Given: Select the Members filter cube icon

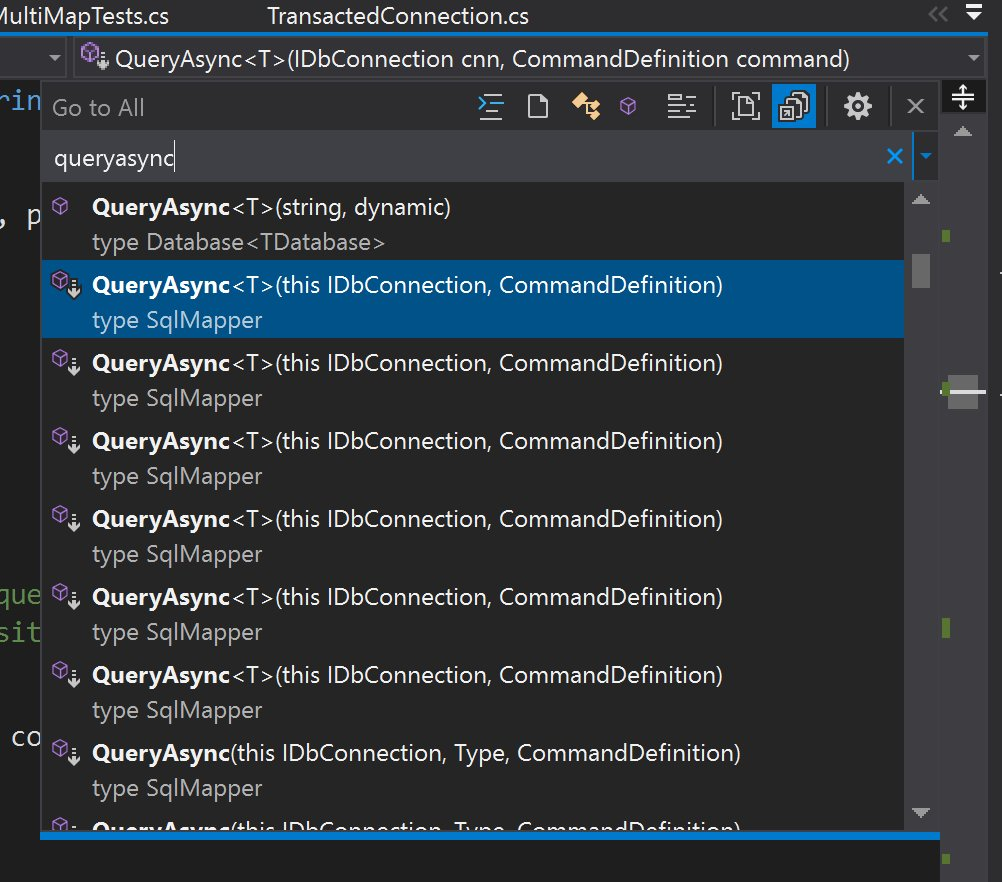Looking at the screenshot, I should pyautogui.click(x=628, y=106).
